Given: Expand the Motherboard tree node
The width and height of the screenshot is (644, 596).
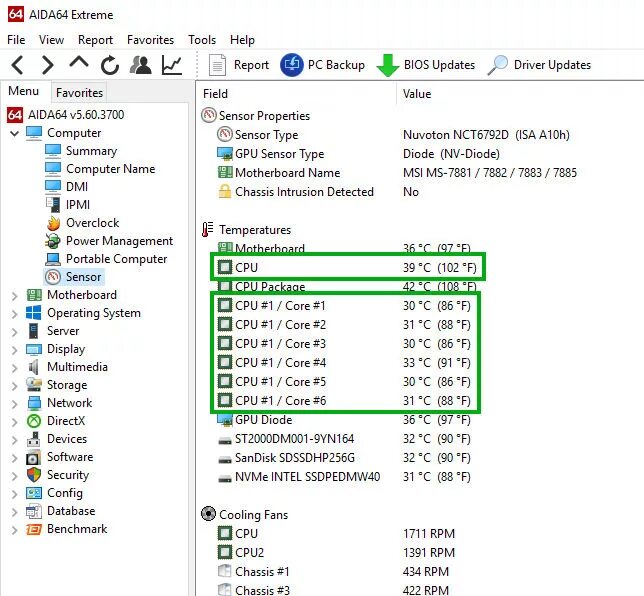Looking at the screenshot, I should coord(14,296).
